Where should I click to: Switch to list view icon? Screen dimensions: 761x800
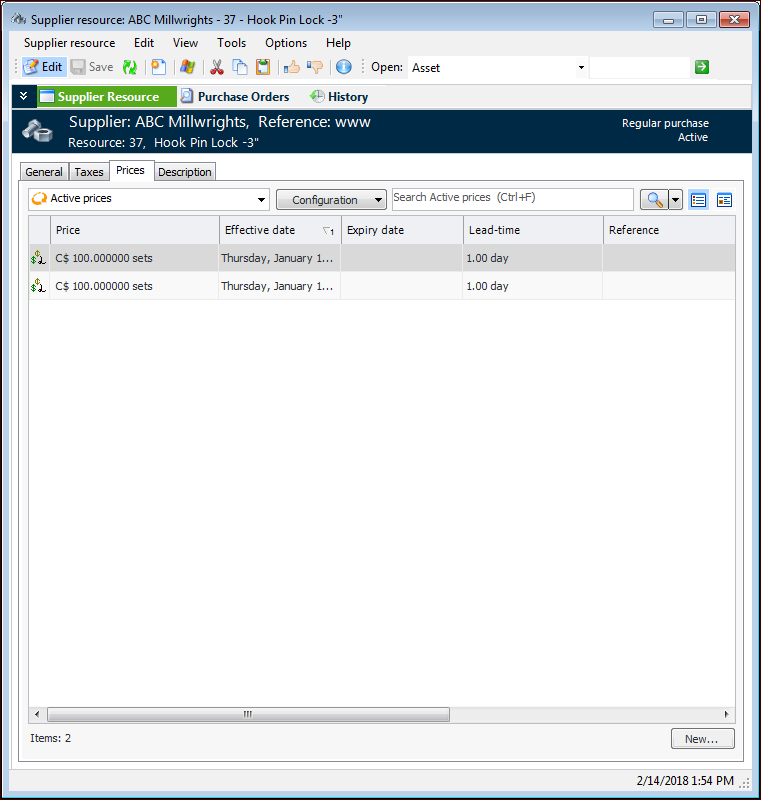(698, 199)
